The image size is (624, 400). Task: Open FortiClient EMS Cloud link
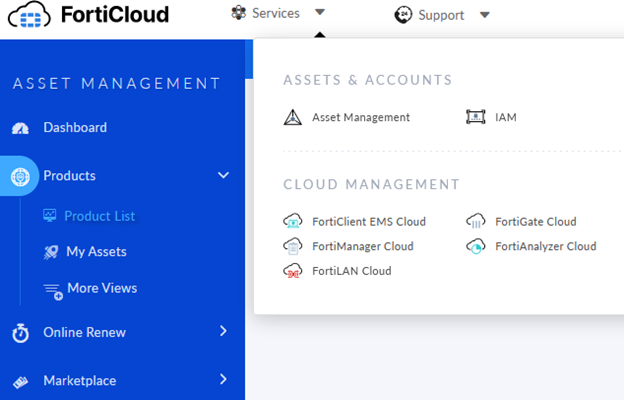369,222
